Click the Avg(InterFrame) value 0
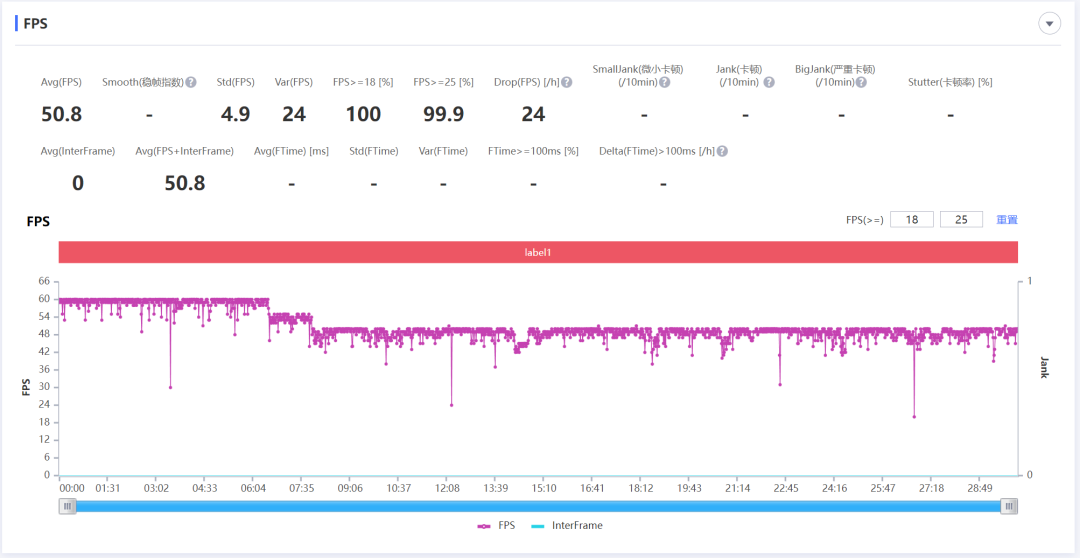1080x558 pixels. tap(78, 183)
